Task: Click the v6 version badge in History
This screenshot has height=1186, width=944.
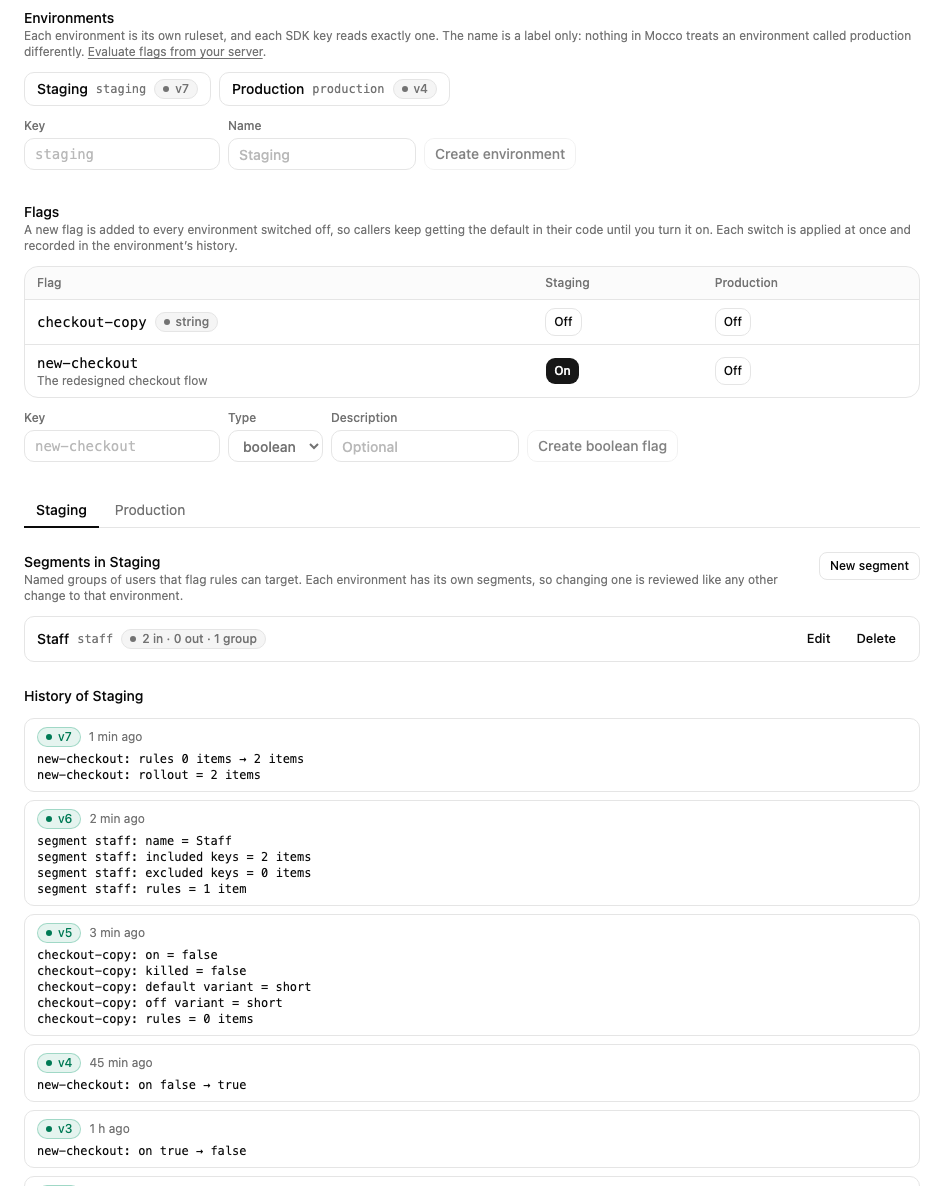Action: pyautogui.click(x=59, y=818)
